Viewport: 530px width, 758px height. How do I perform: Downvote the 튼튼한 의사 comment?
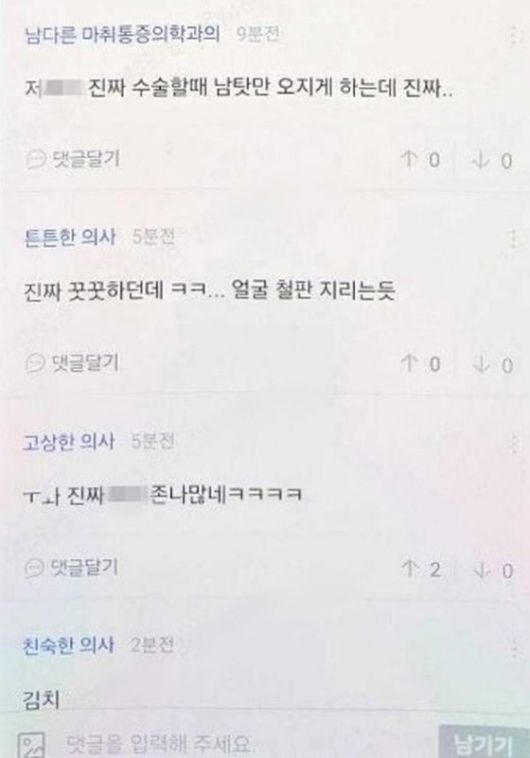(492, 365)
